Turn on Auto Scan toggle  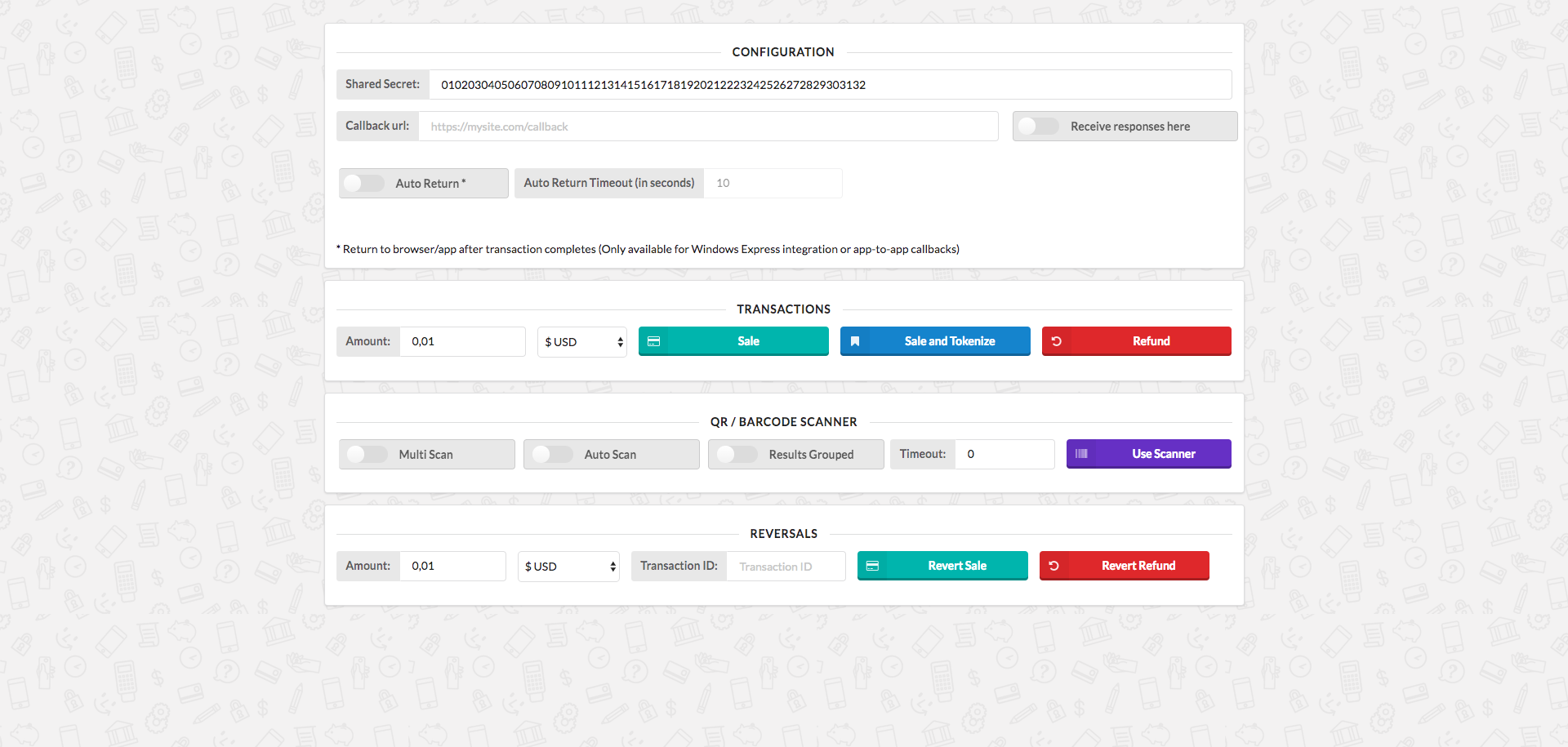click(x=552, y=454)
